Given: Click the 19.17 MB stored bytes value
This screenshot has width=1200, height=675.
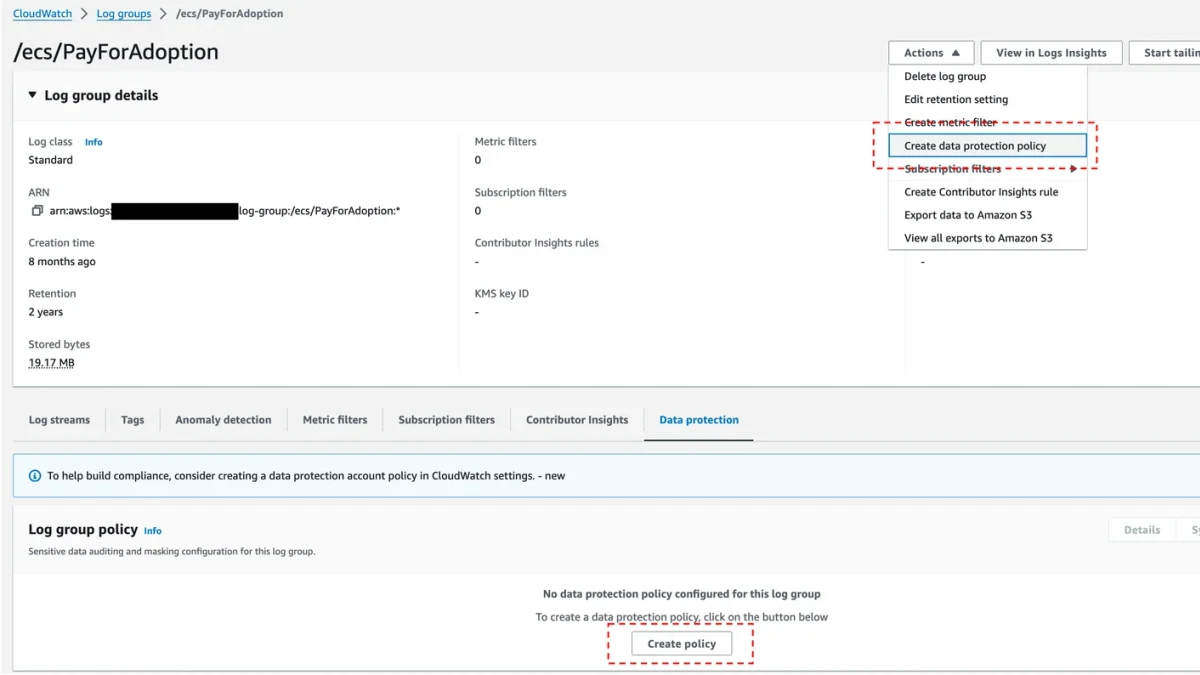Looking at the screenshot, I should (x=51, y=363).
